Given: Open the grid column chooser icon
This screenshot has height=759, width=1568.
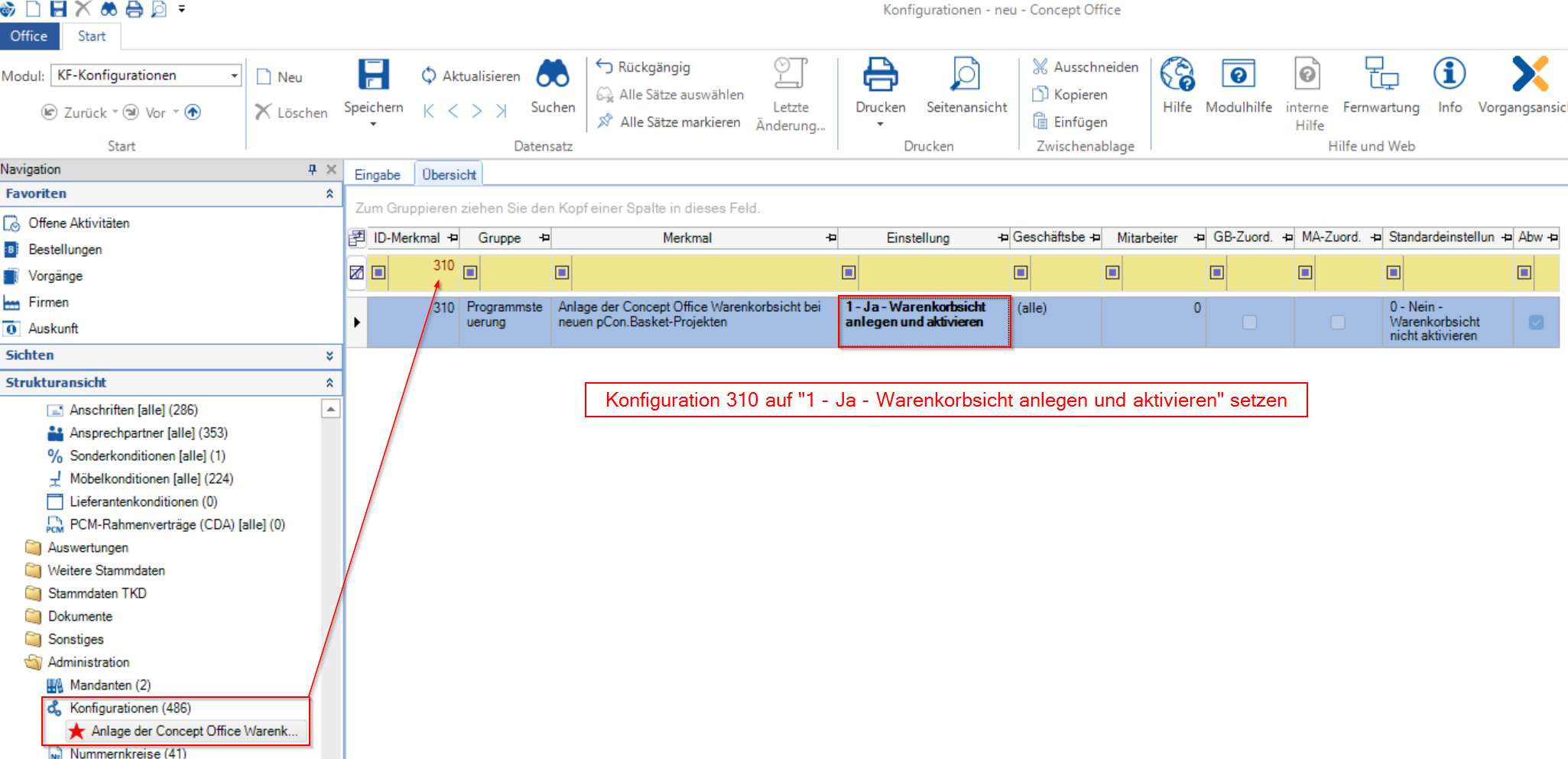Looking at the screenshot, I should pos(356,238).
